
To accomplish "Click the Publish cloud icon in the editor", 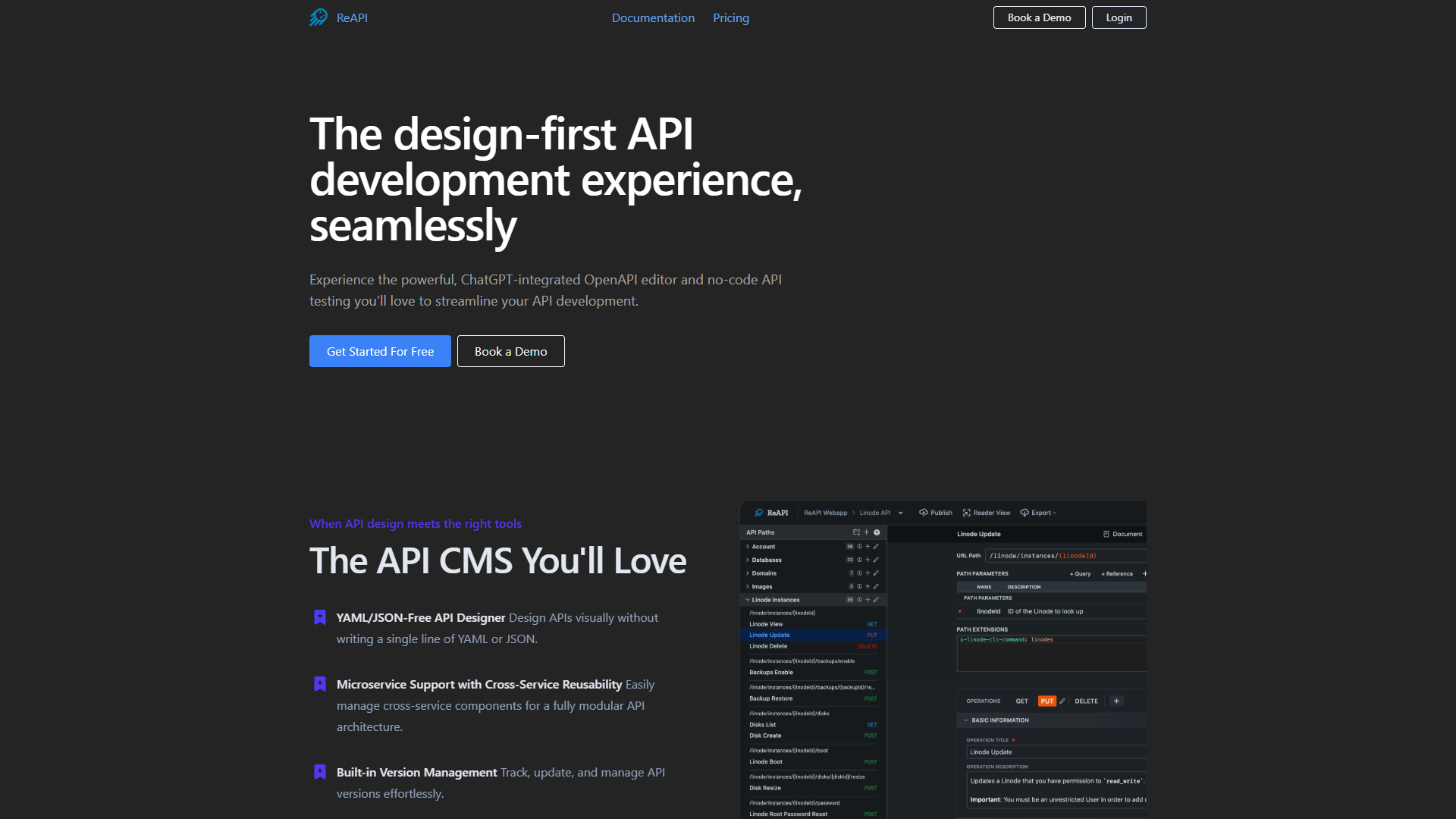I will tap(924, 513).
